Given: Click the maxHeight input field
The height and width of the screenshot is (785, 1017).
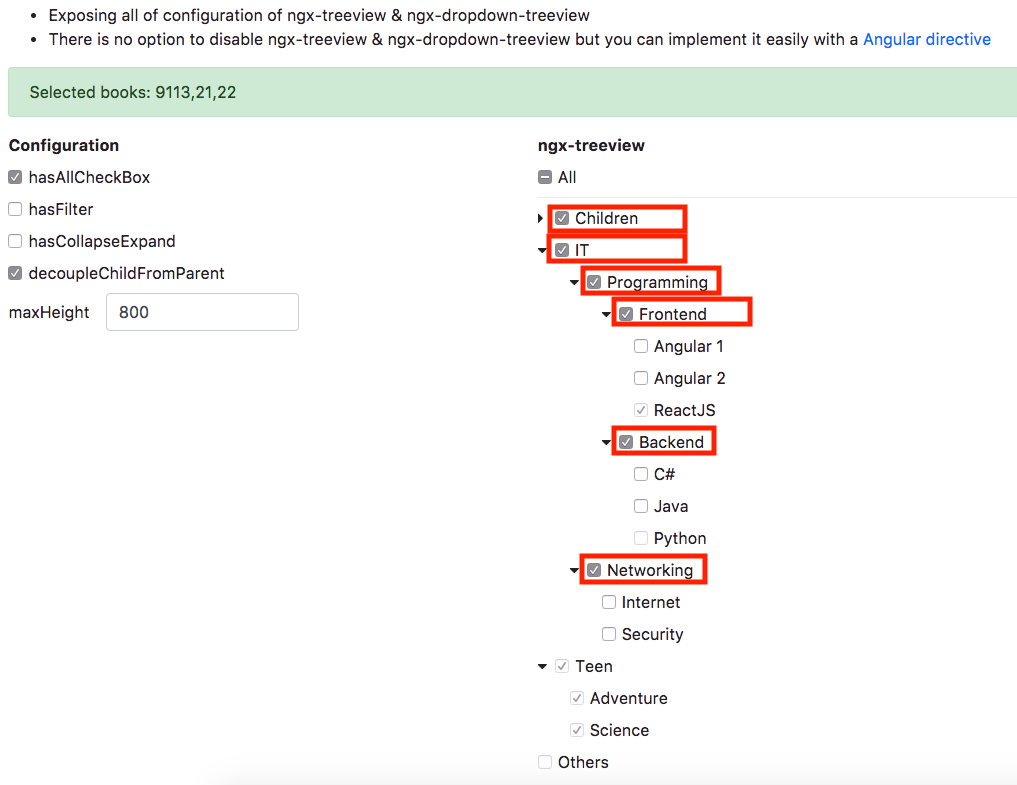Looking at the screenshot, I should click(202, 311).
